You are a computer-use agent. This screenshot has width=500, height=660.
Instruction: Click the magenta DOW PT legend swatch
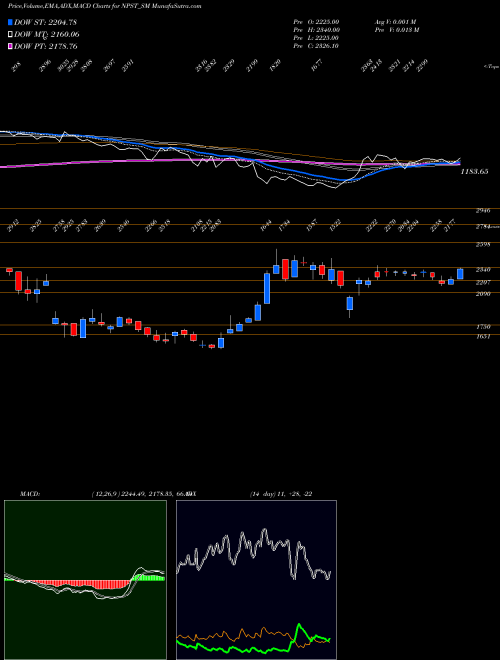pos(10,46)
